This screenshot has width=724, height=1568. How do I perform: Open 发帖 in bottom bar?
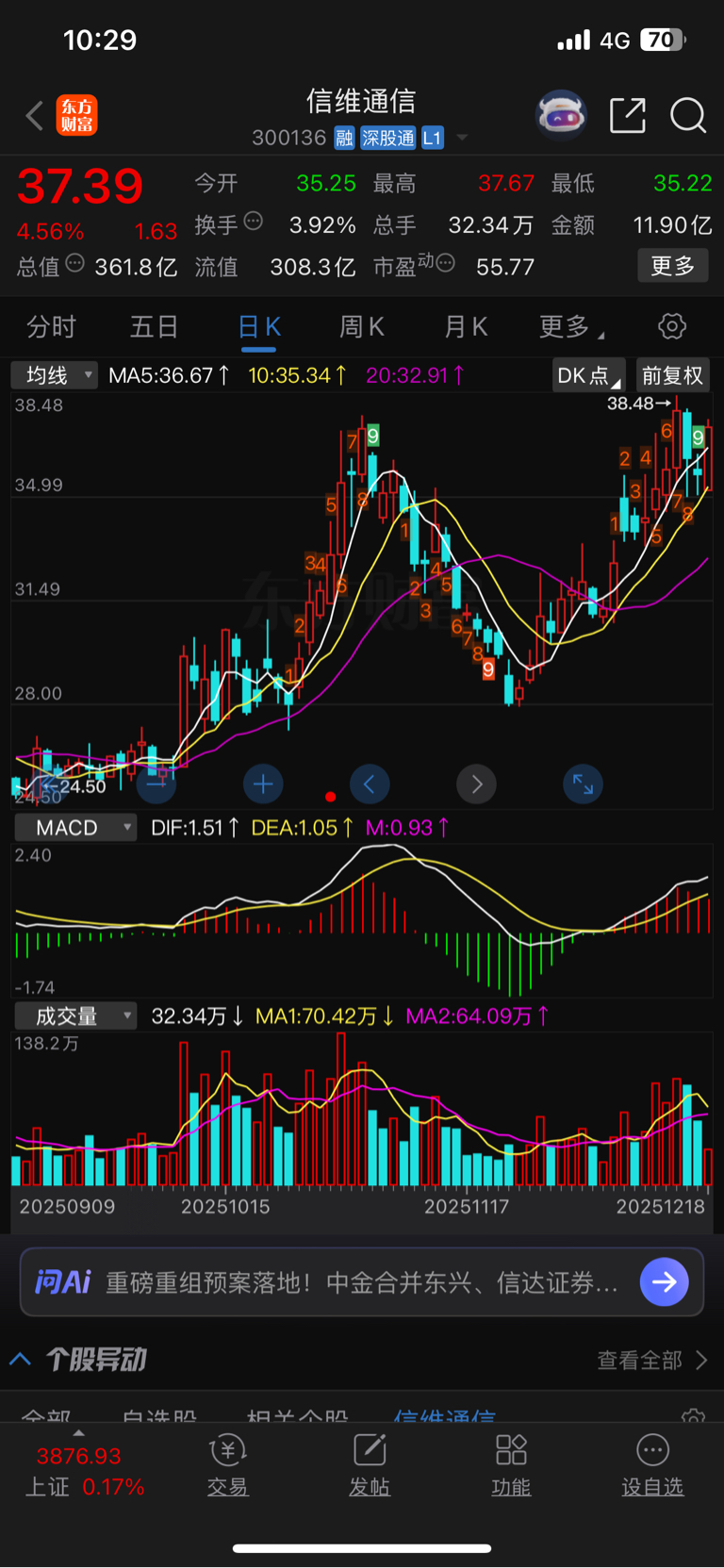(370, 1465)
